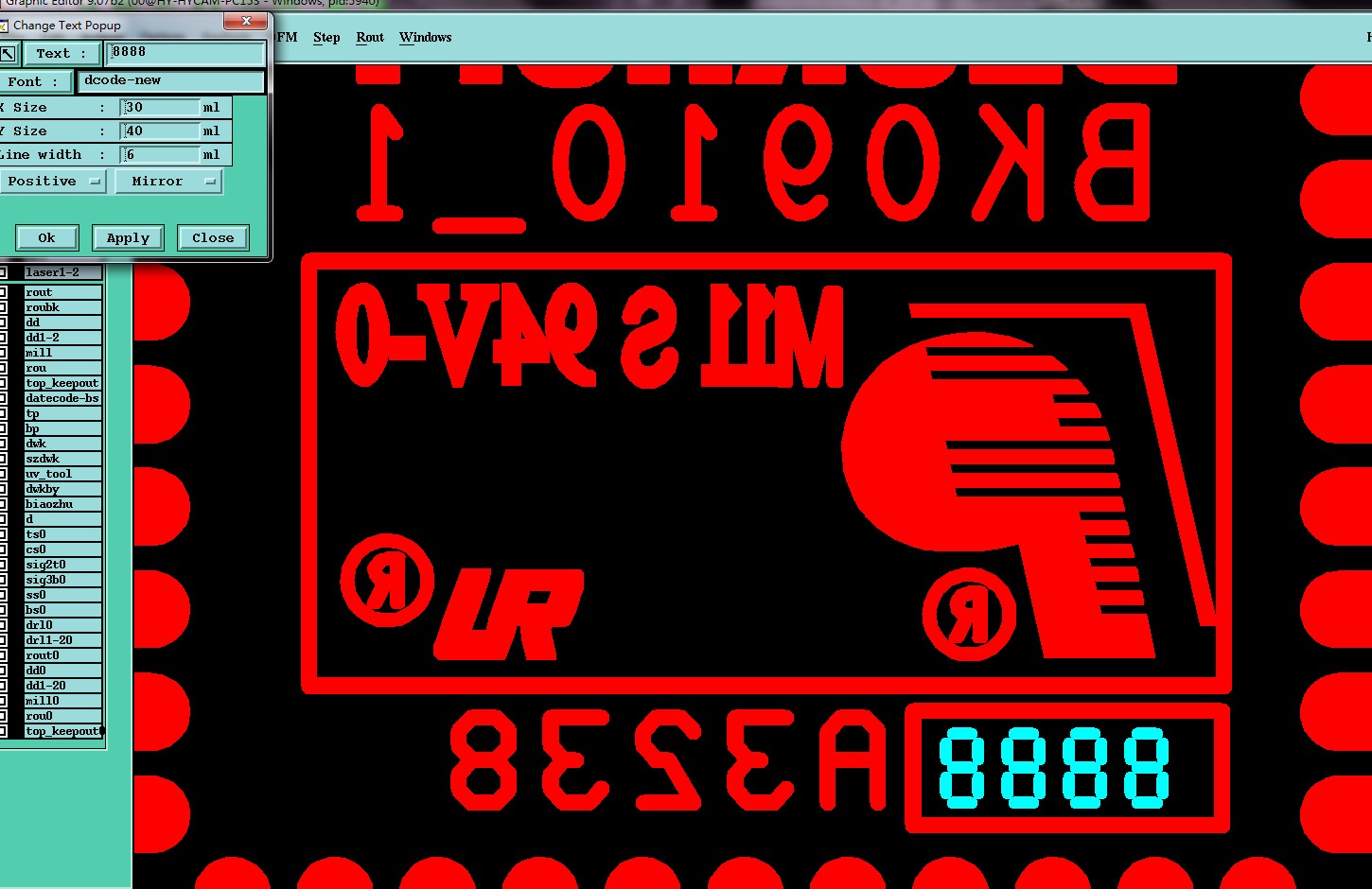Image resolution: width=1372 pixels, height=889 pixels.
Task: Click Apply in Change Text Popup
Action: pos(128,238)
